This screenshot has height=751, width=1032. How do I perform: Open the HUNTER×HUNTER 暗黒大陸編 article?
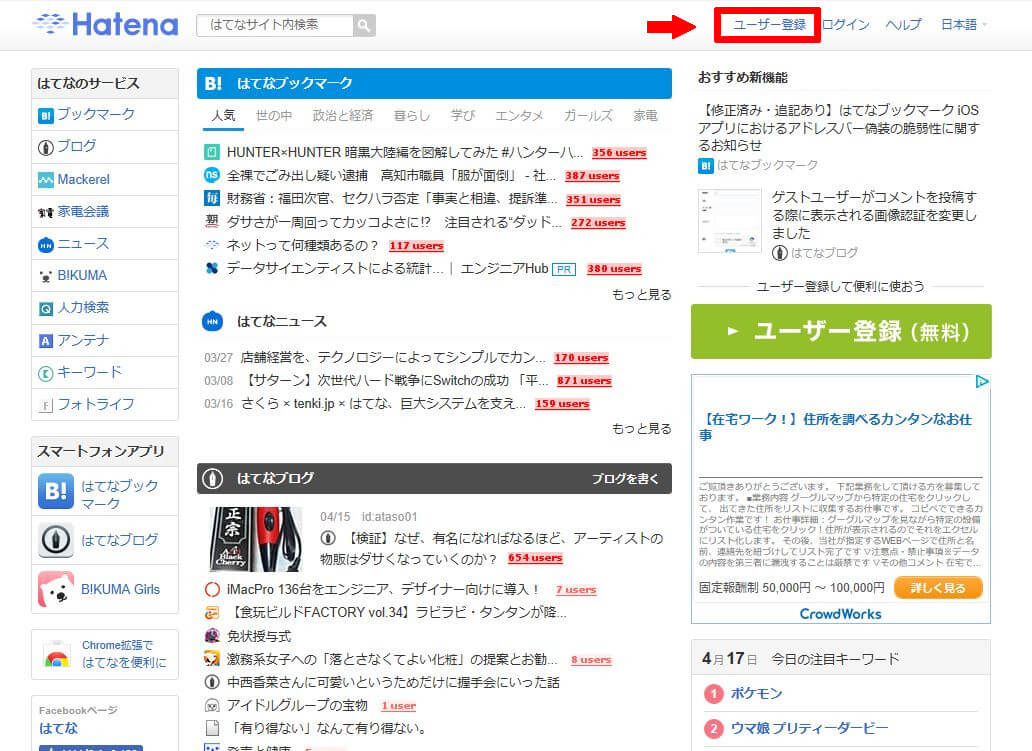coord(405,153)
